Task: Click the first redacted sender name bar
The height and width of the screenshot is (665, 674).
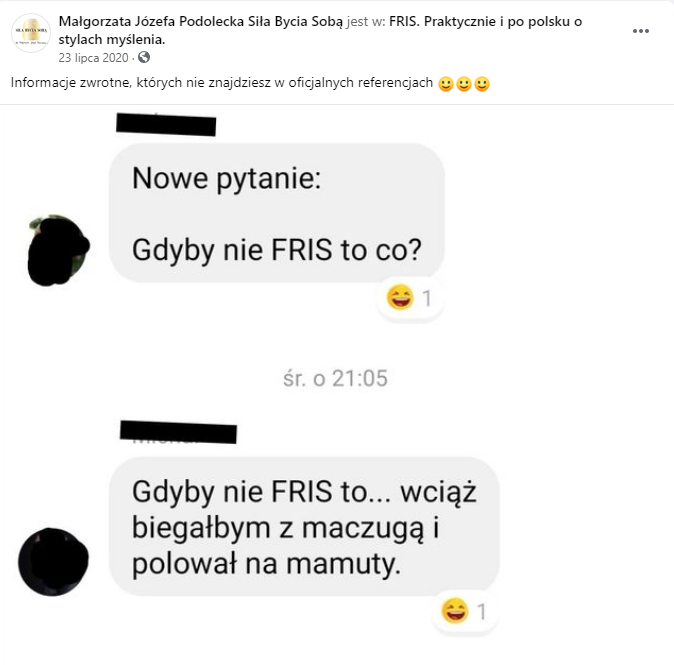Action: pyautogui.click(x=166, y=125)
